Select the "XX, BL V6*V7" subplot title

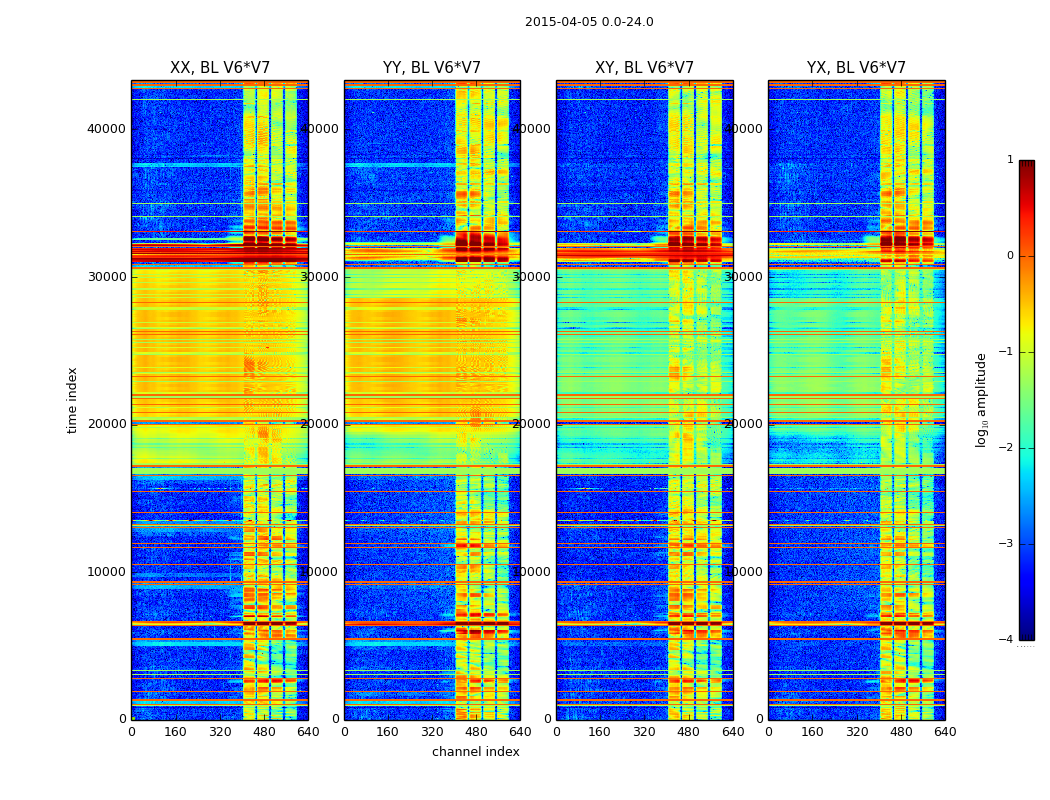point(220,68)
